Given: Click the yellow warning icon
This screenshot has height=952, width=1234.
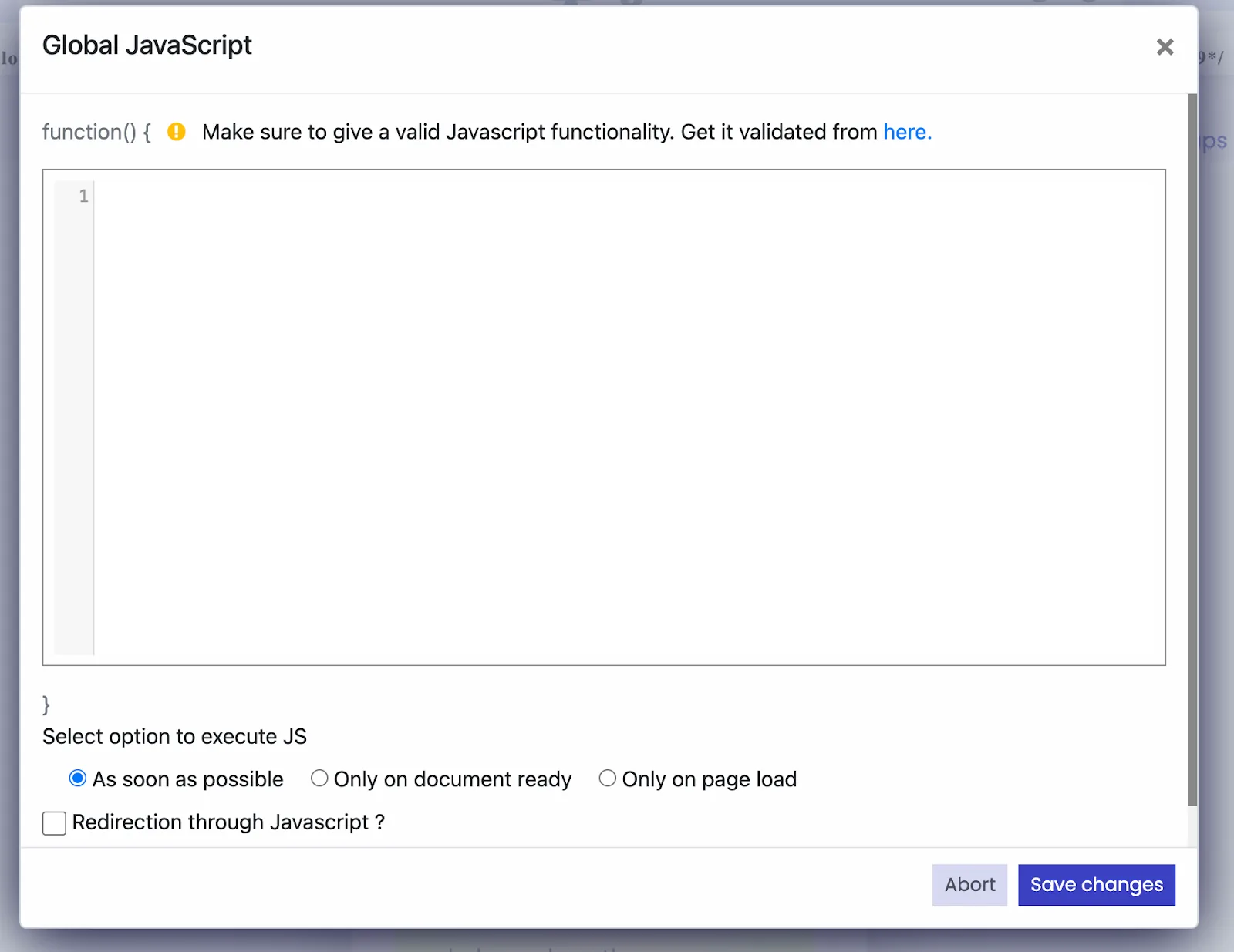Looking at the screenshot, I should coord(177,132).
